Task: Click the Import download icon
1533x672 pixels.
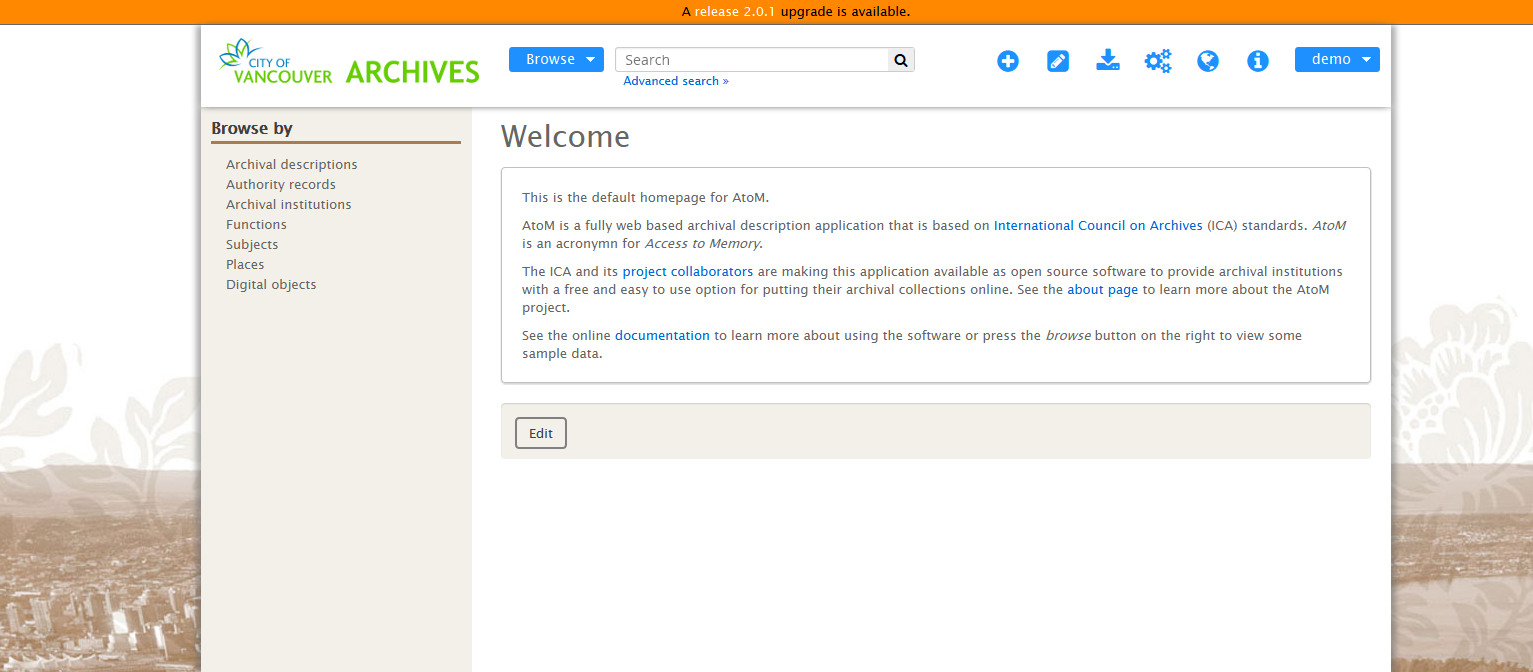Action: click(1108, 60)
